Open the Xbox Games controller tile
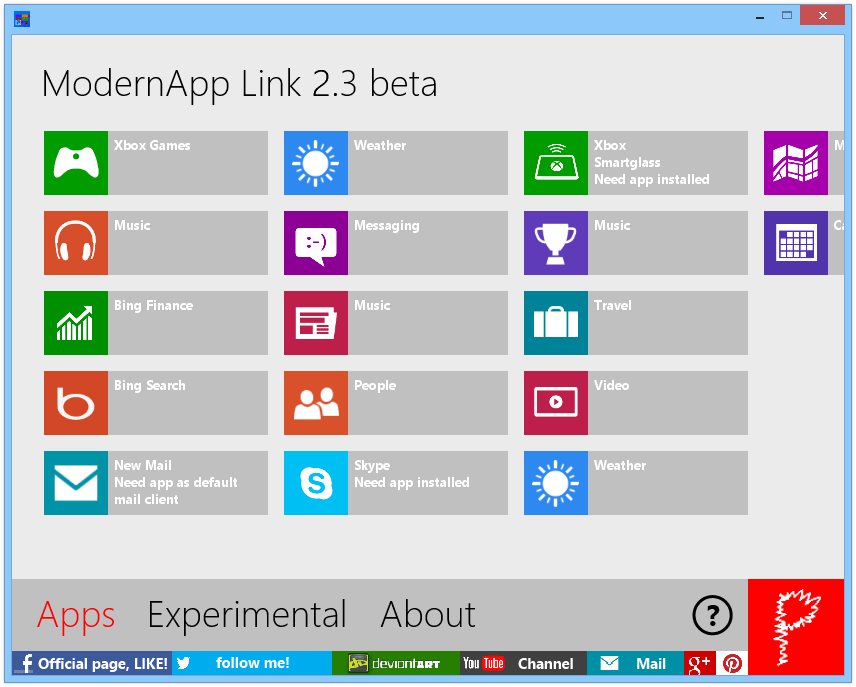 [156, 163]
